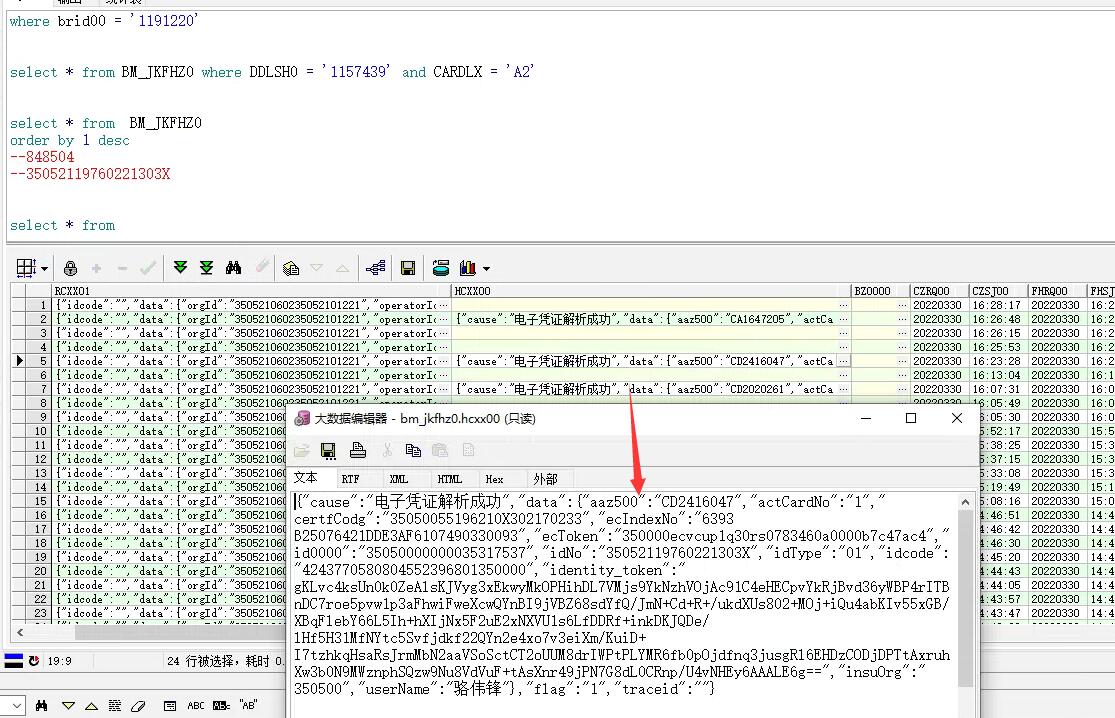Toggle the quoted "AB" search option

[248, 705]
